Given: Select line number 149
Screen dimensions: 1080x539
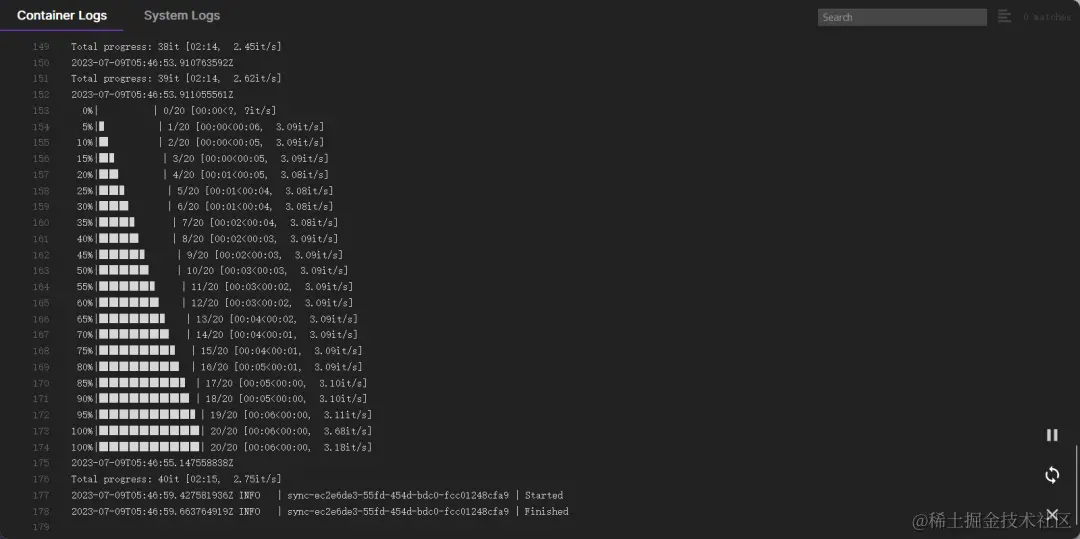Looking at the screenshot, I should pyautogui.click(x=41, y=46).
